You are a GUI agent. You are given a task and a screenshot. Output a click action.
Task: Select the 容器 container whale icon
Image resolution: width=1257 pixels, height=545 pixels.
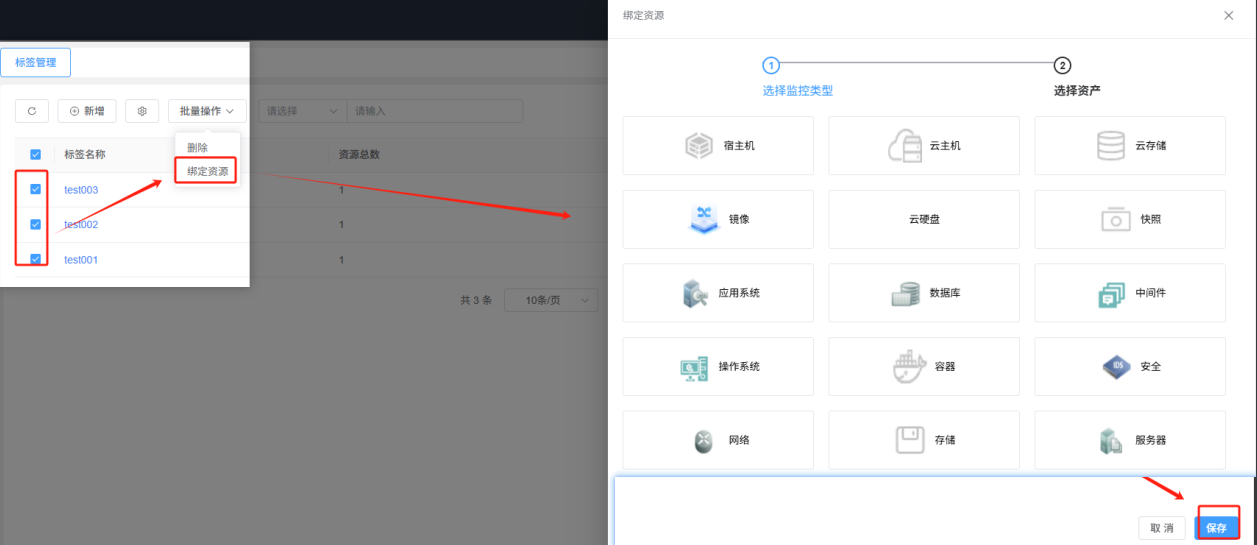pos(910,367)
